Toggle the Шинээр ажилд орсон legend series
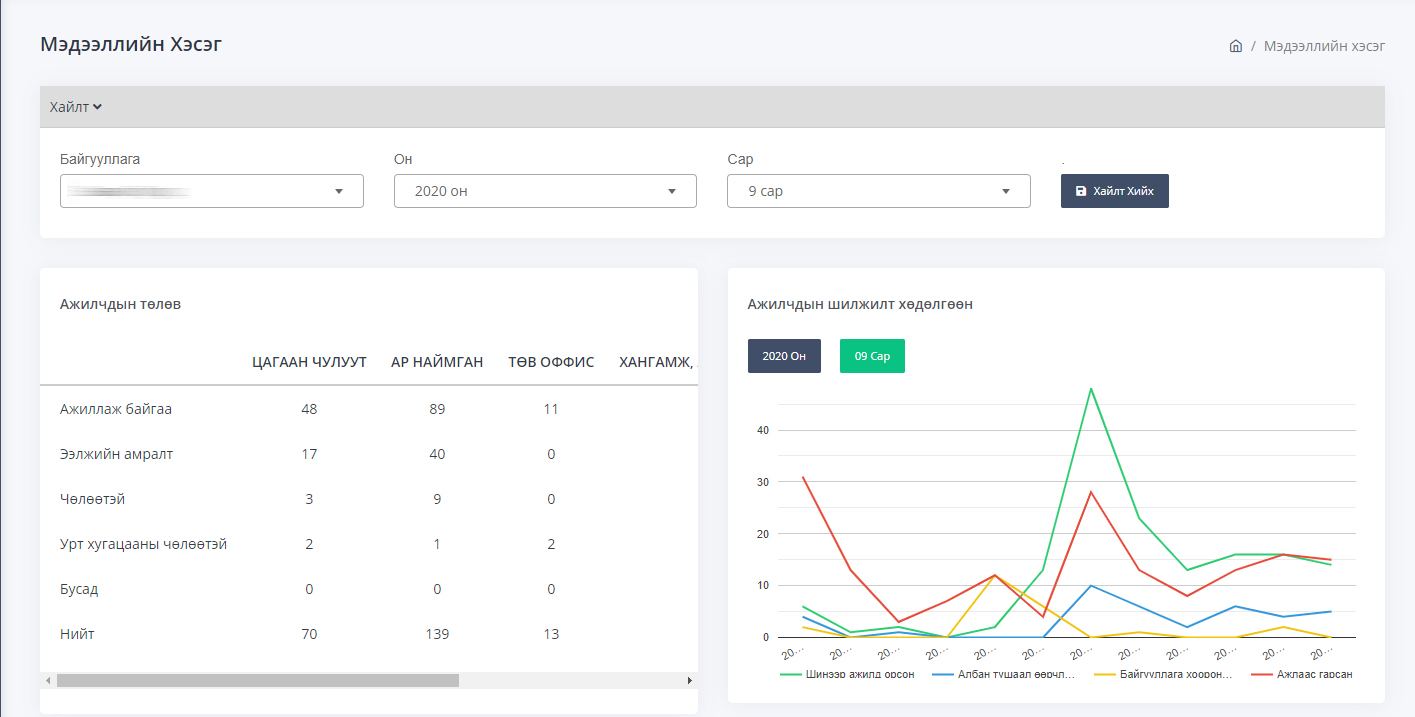The width and height of the screenshot is (1415, 717). click(x=848, y=674)
